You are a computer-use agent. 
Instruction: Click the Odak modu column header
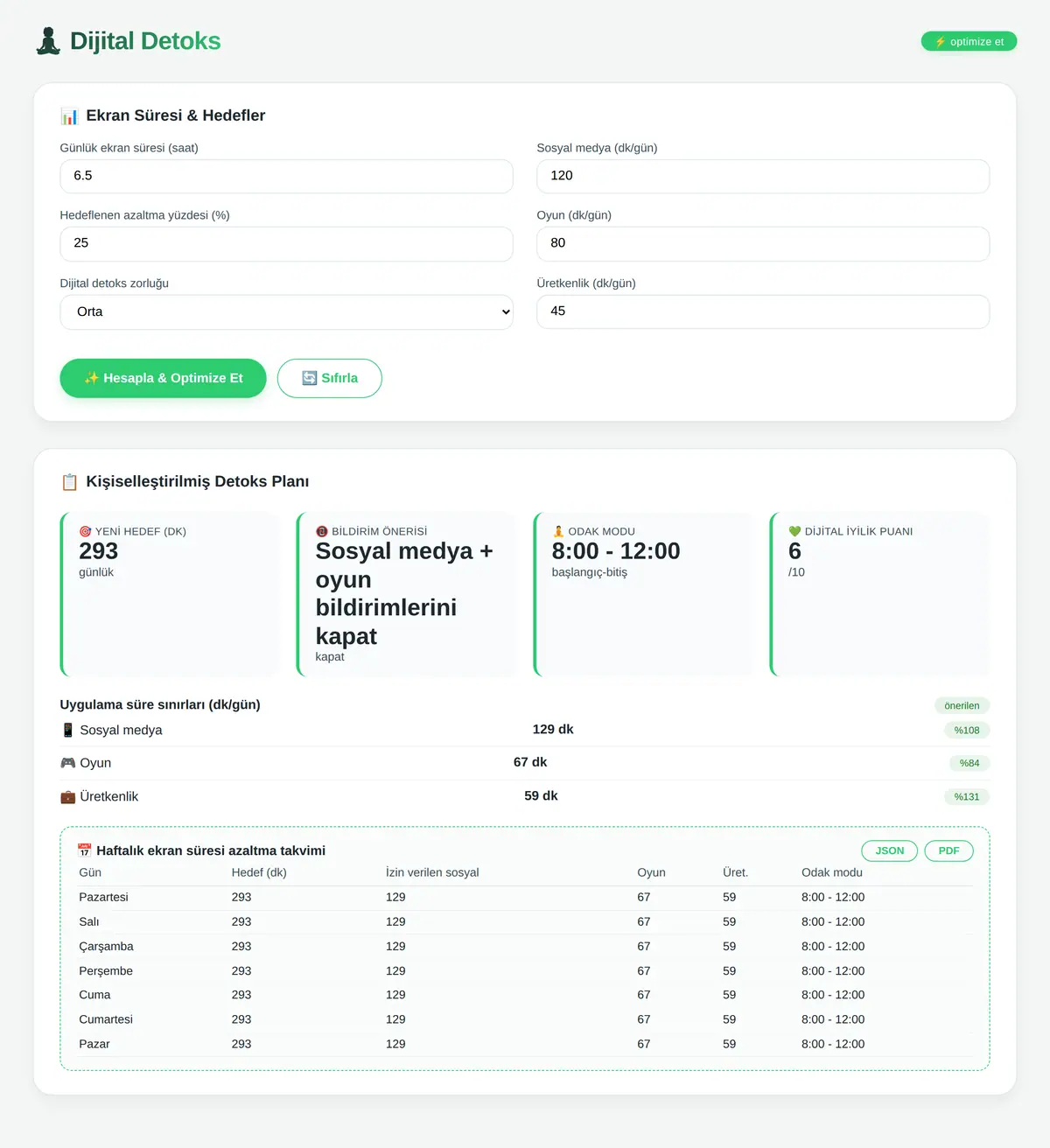coord(832,872)
